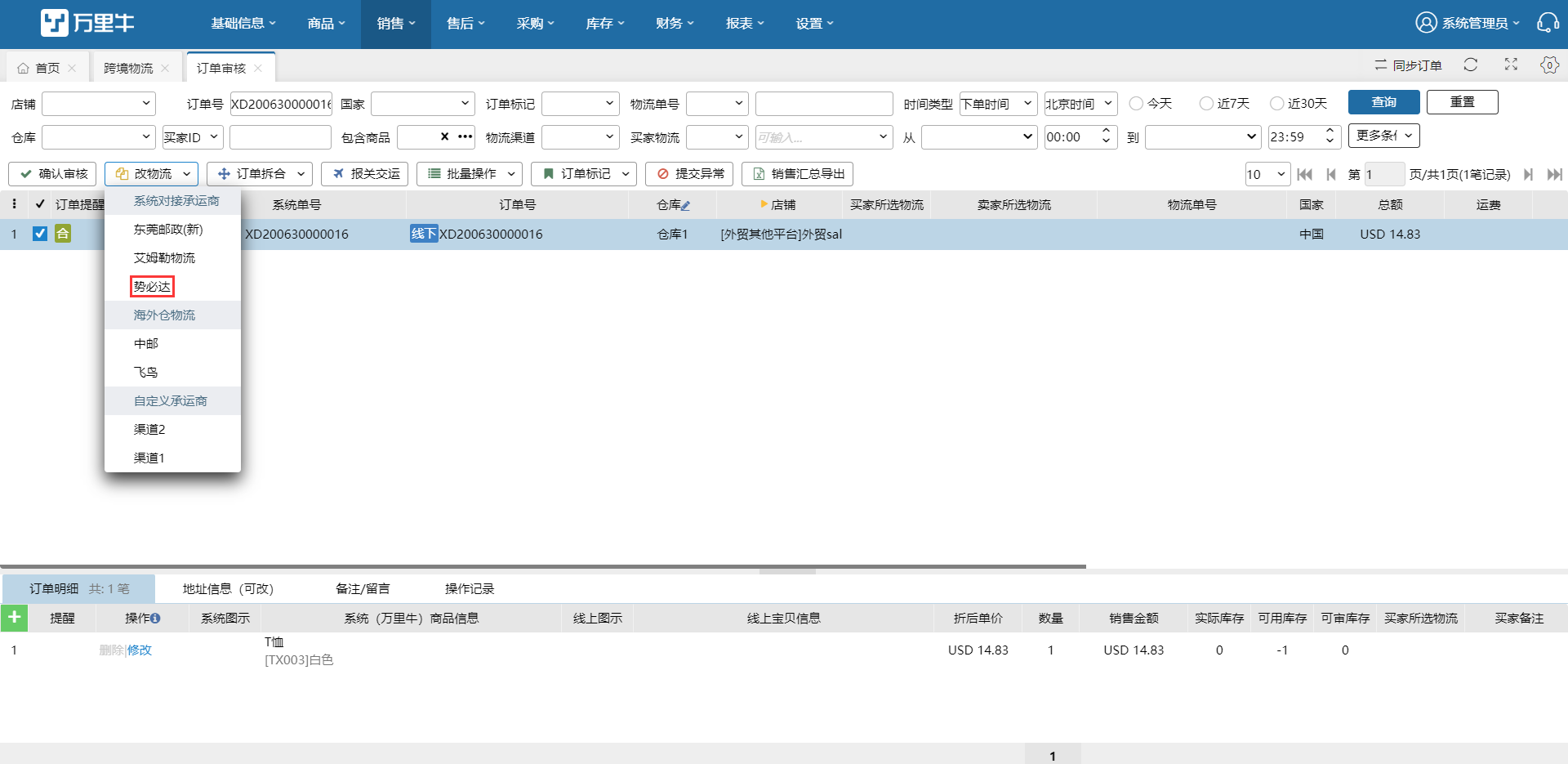Close the 首页 tab

[x=72, y=68]
